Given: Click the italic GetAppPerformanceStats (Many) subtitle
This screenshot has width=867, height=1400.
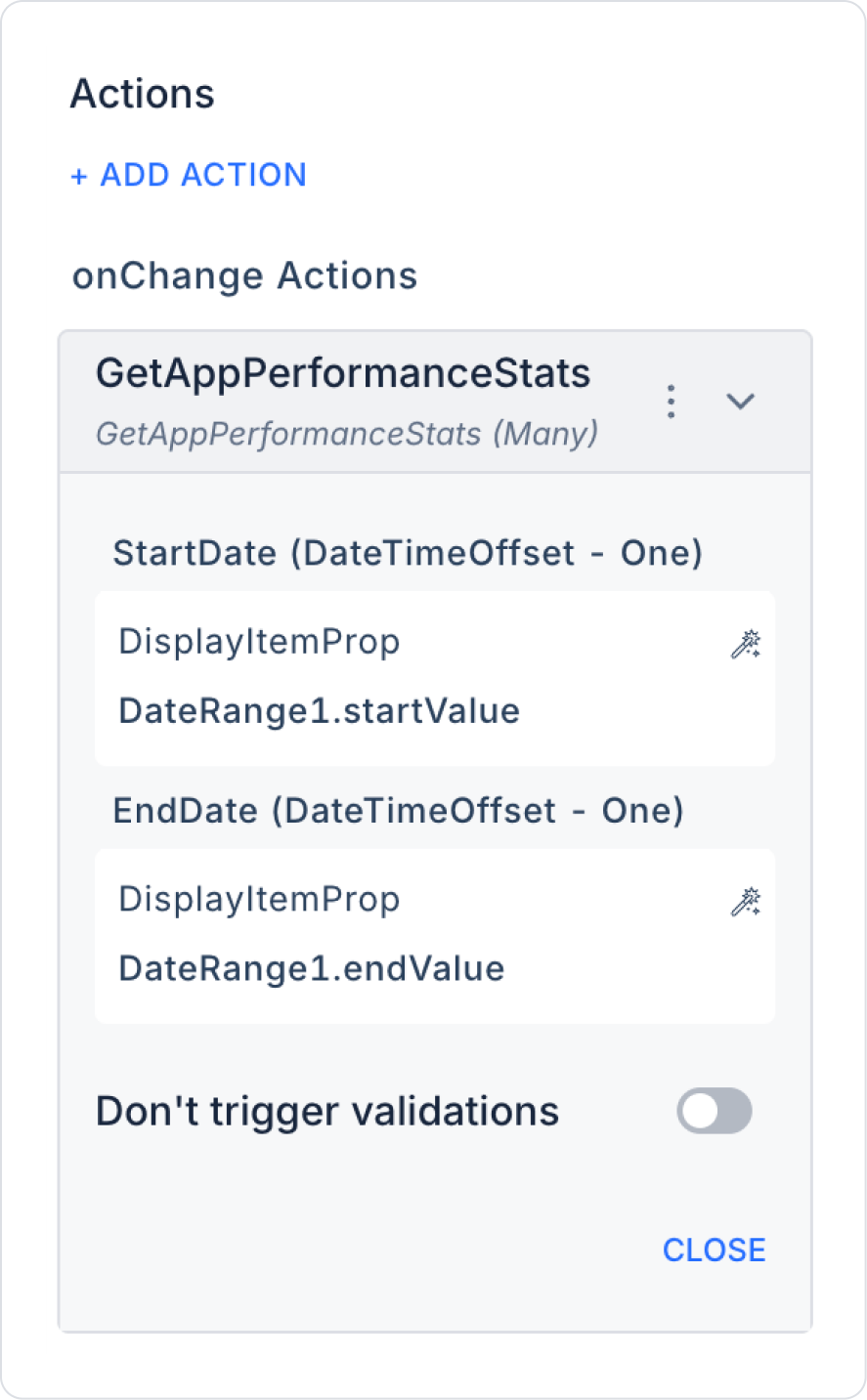Looking at the screenshot, I should [x=347, y=433].
